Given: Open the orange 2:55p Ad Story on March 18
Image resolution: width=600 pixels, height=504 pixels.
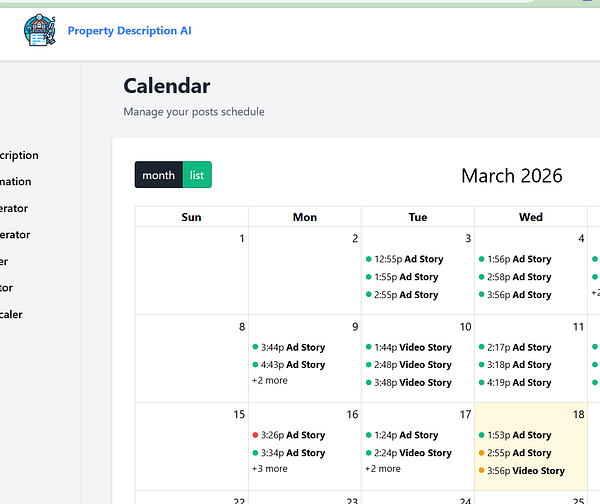Looking at the screenshot, I should 515,453.
